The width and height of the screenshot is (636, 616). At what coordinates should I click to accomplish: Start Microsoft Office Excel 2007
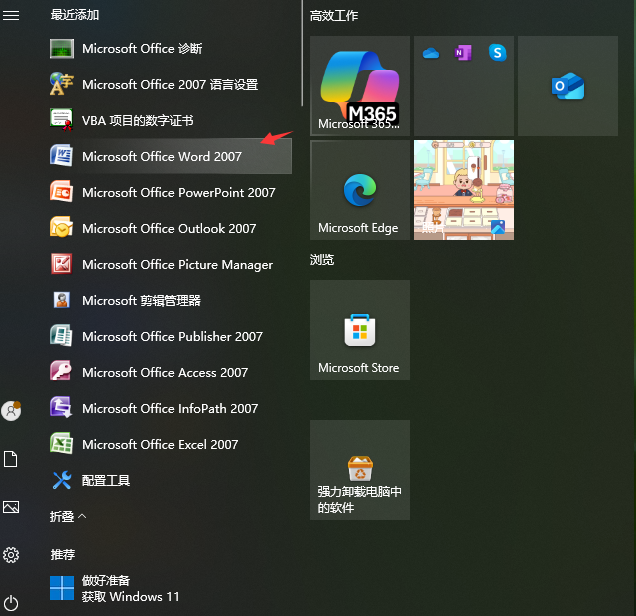coord(160,445)
